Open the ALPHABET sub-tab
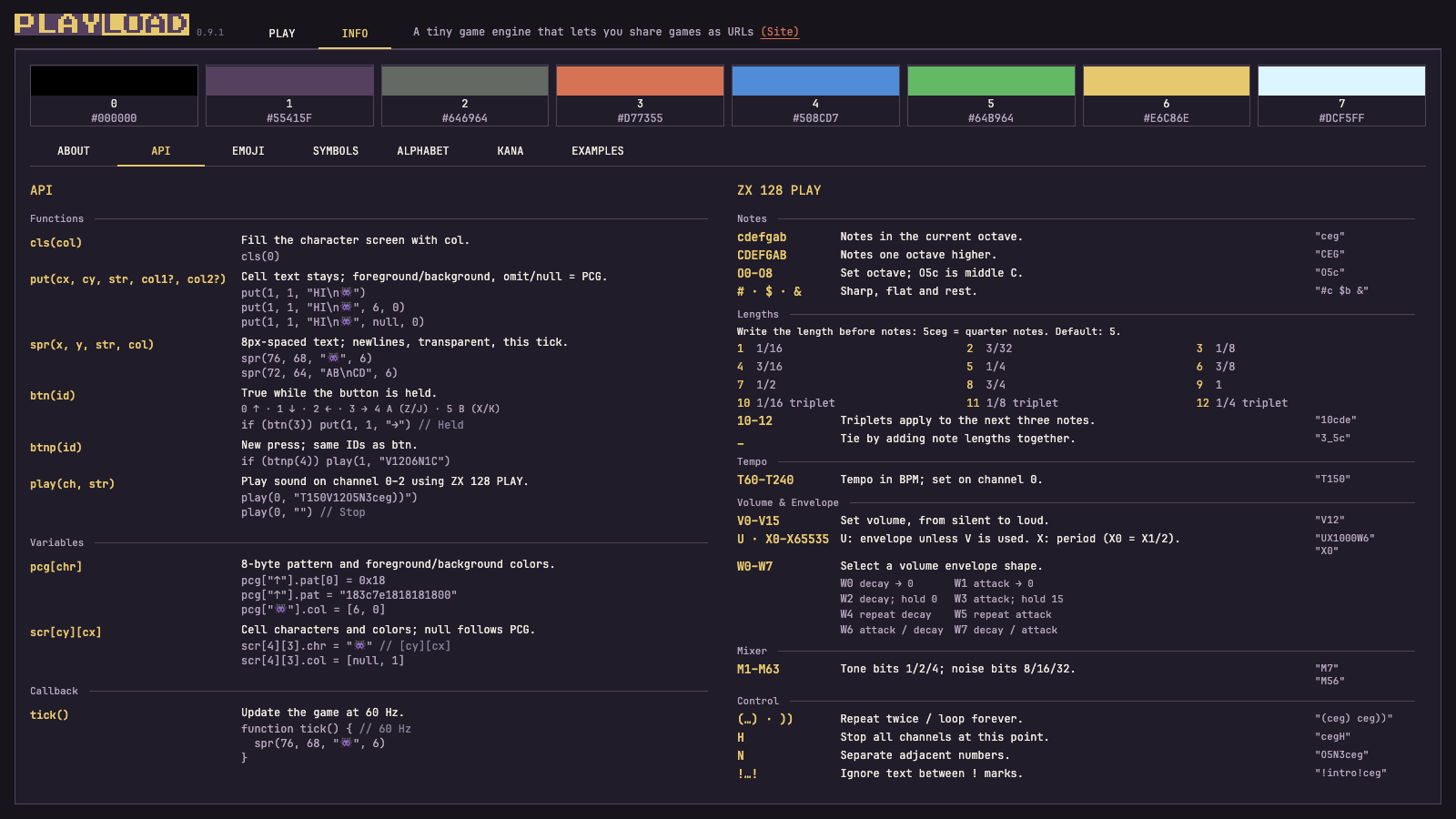 (x=423, y=151)
